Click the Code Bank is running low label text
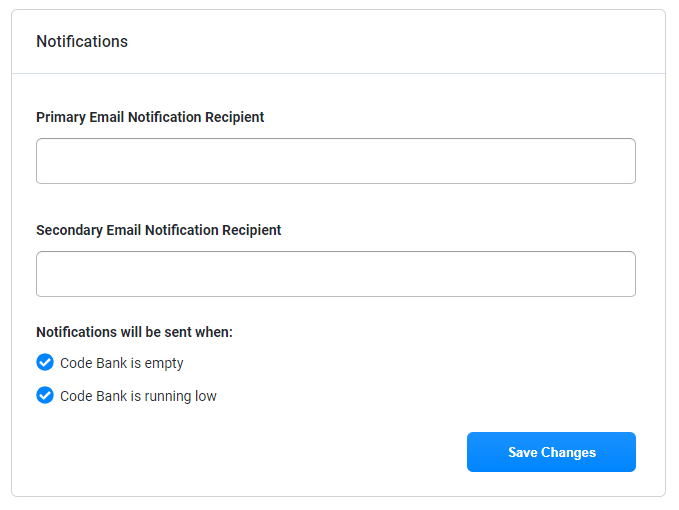 click(138, 396)
